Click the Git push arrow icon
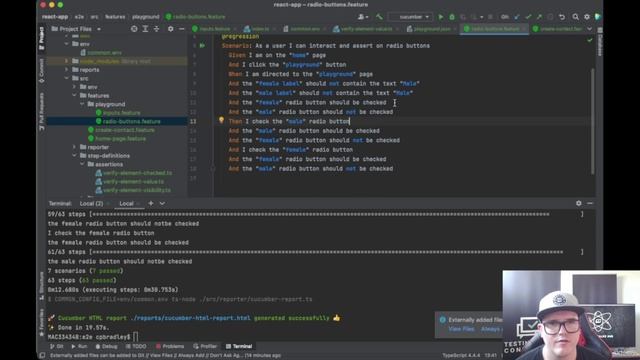 [x=539, y=17]
